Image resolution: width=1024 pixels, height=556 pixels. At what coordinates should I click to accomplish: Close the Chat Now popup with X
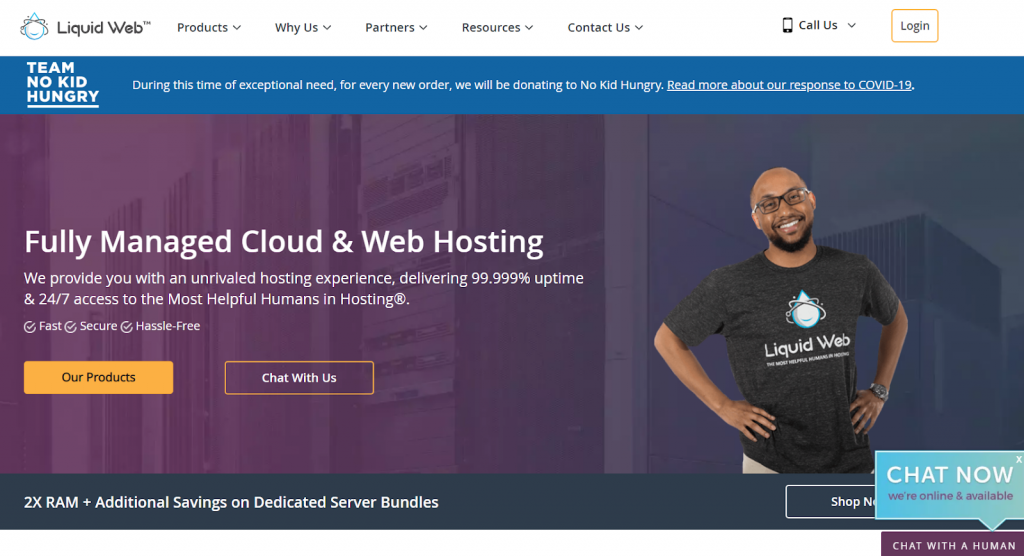point(1018,459)
